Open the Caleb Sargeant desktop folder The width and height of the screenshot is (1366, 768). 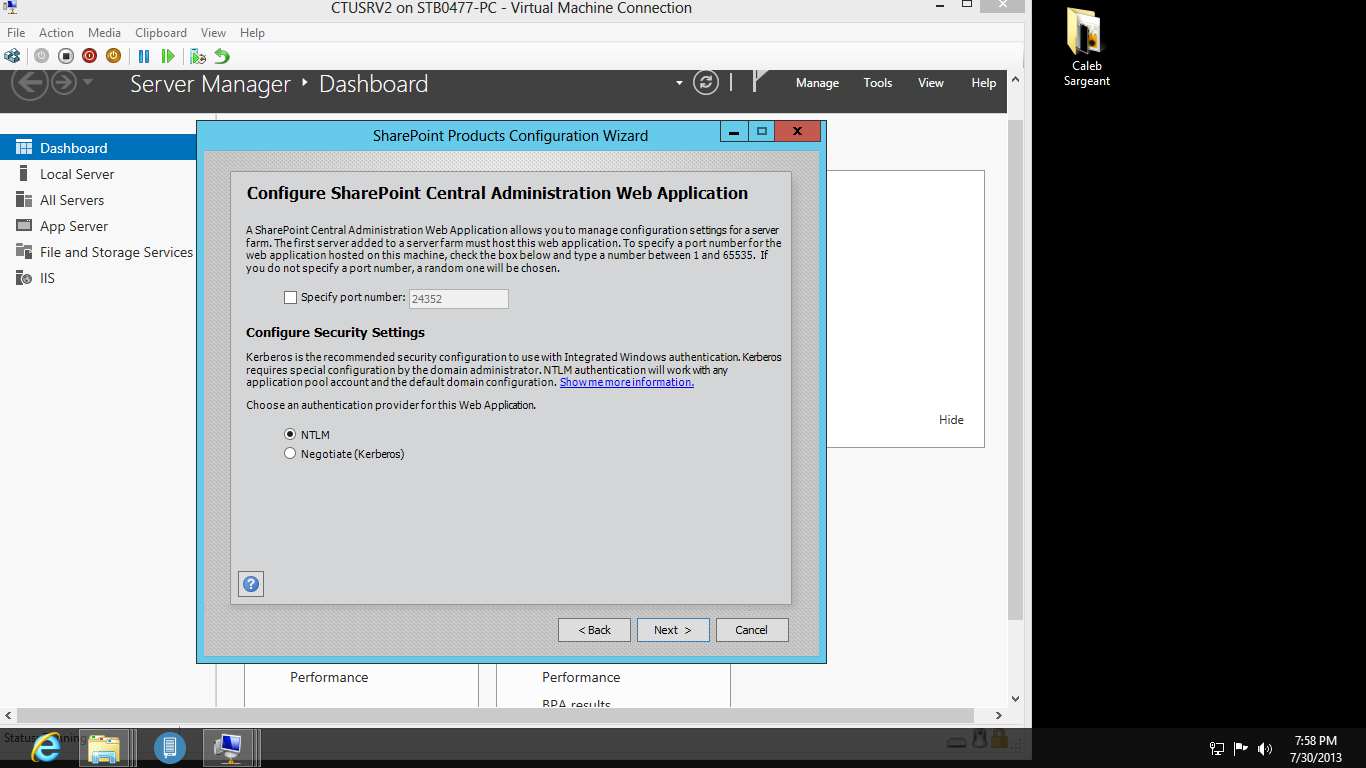(x=1086, y=47)
